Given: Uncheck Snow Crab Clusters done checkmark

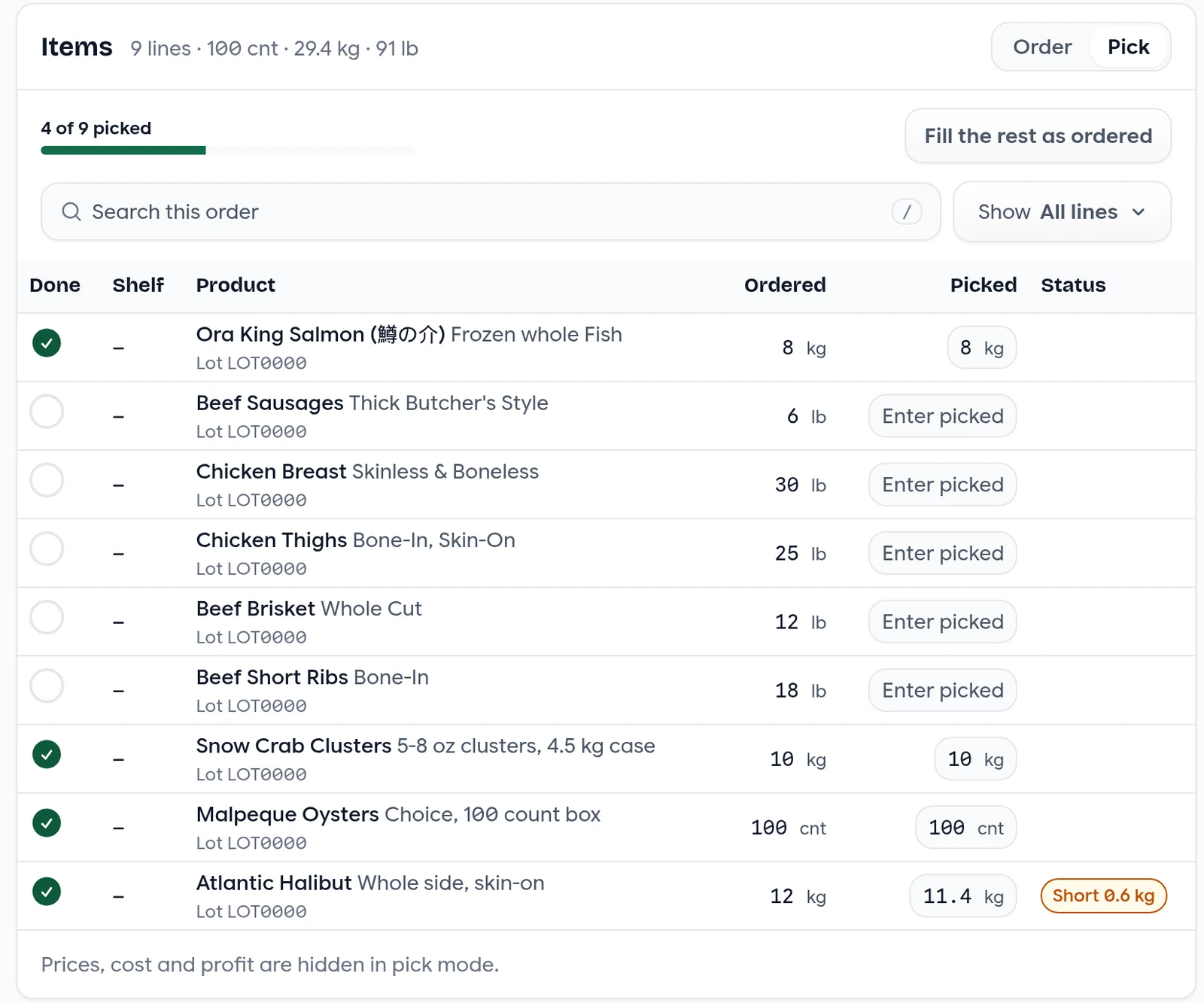Looking at the screenshot, I should click(47, 754).
